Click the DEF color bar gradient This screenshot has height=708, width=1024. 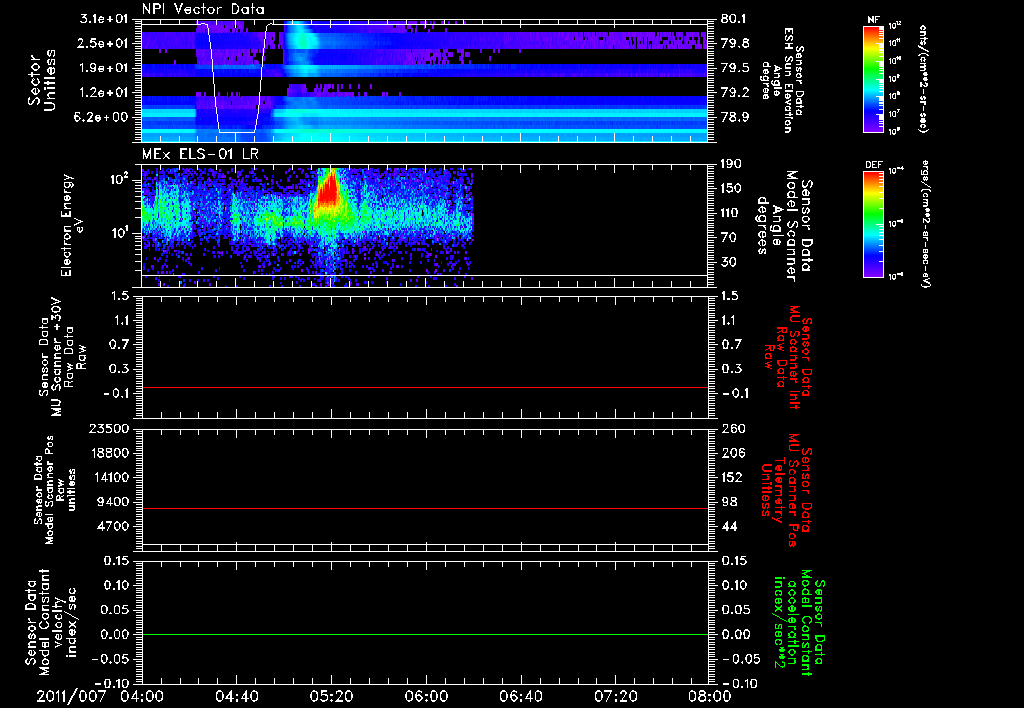coord(873,223)
